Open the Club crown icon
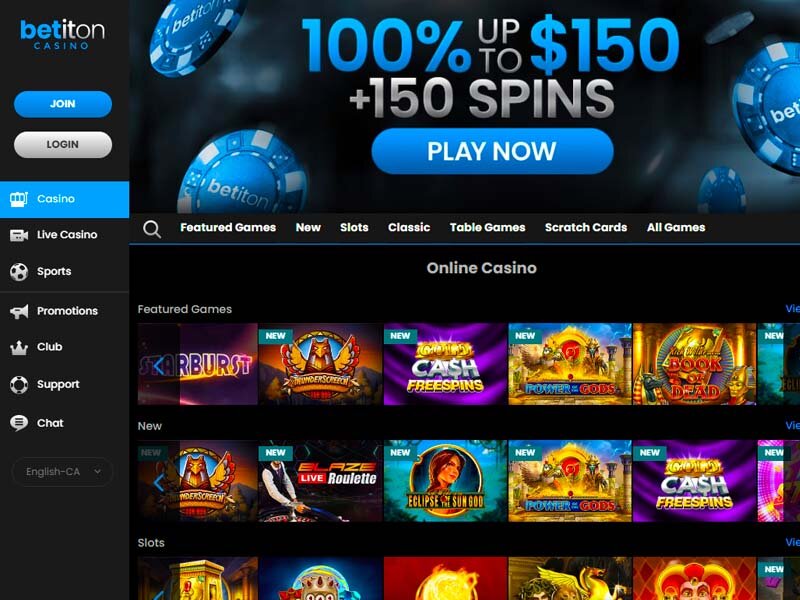 coord(19,347)
